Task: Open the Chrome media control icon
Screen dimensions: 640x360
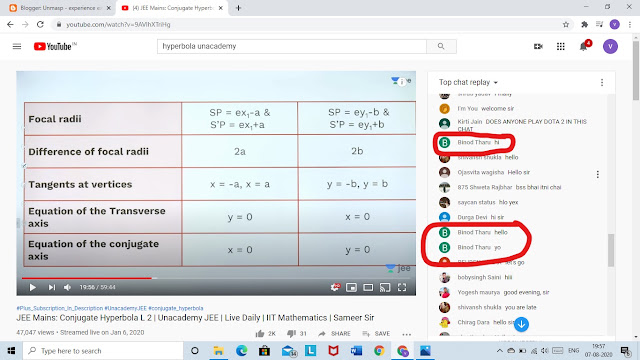Action: point(599,24)
